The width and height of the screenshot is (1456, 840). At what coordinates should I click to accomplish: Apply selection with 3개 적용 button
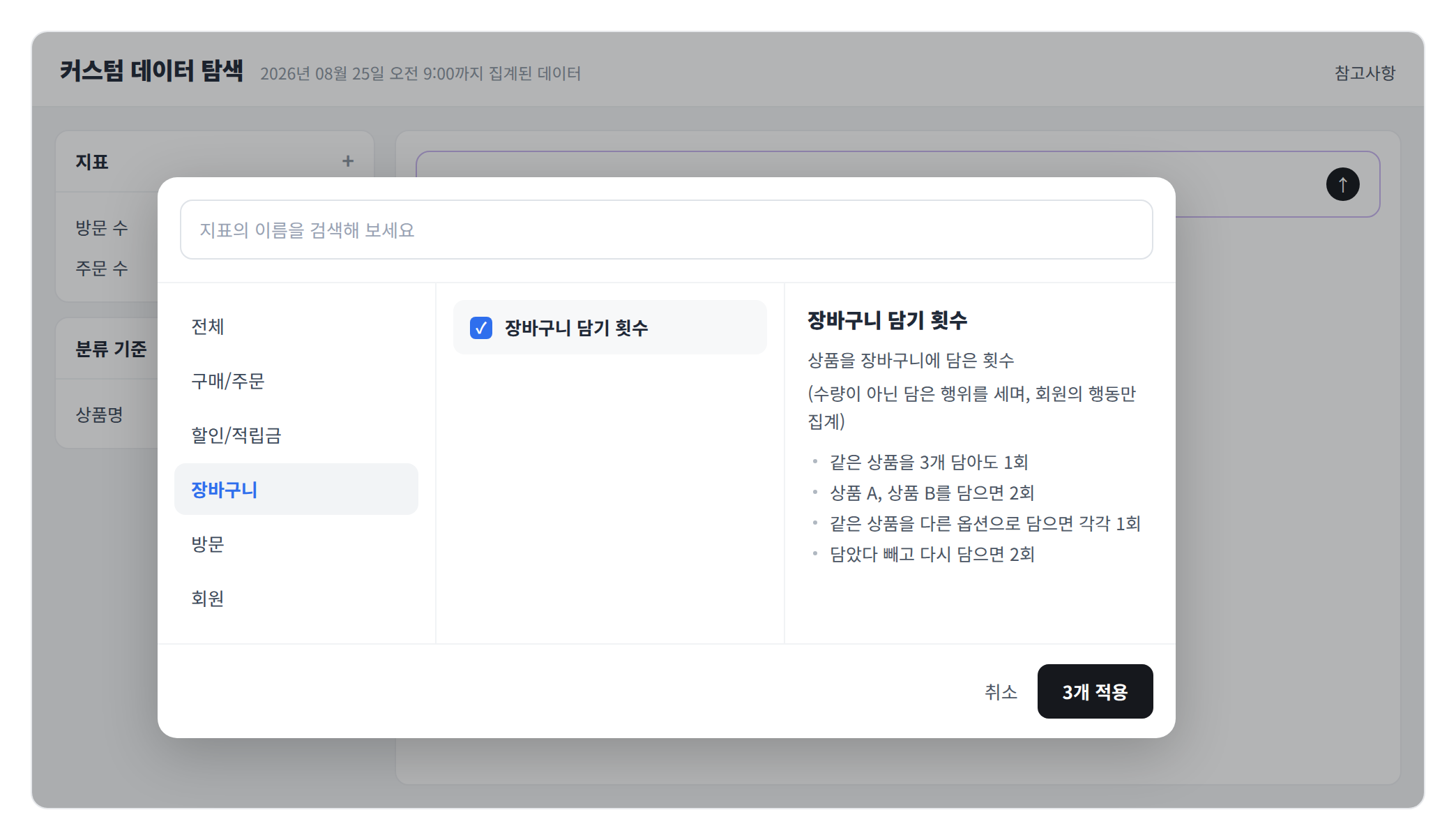tap(1095, 691)
